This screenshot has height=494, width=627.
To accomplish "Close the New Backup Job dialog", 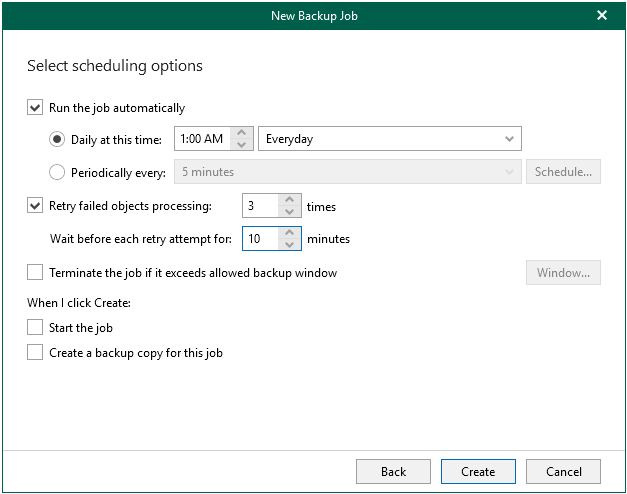I will pos(602,15).
